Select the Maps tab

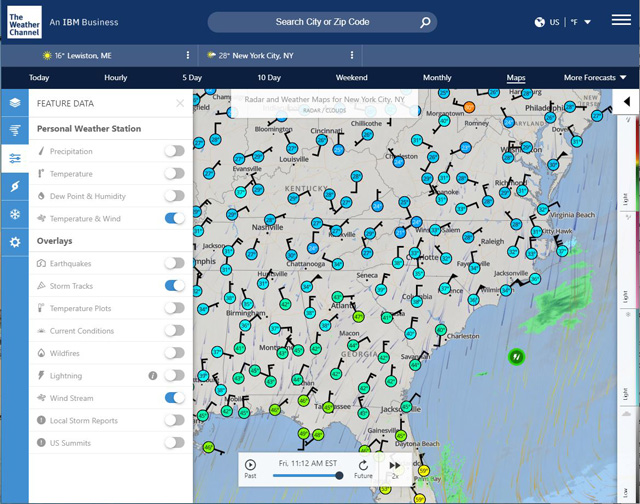click(516, 78)
